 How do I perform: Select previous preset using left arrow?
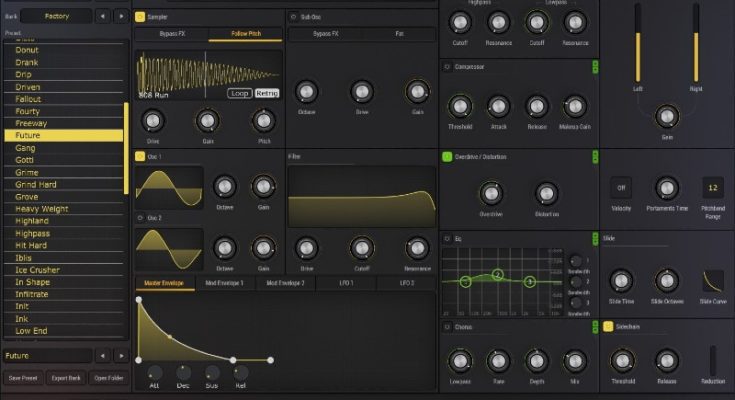[106, 355]
